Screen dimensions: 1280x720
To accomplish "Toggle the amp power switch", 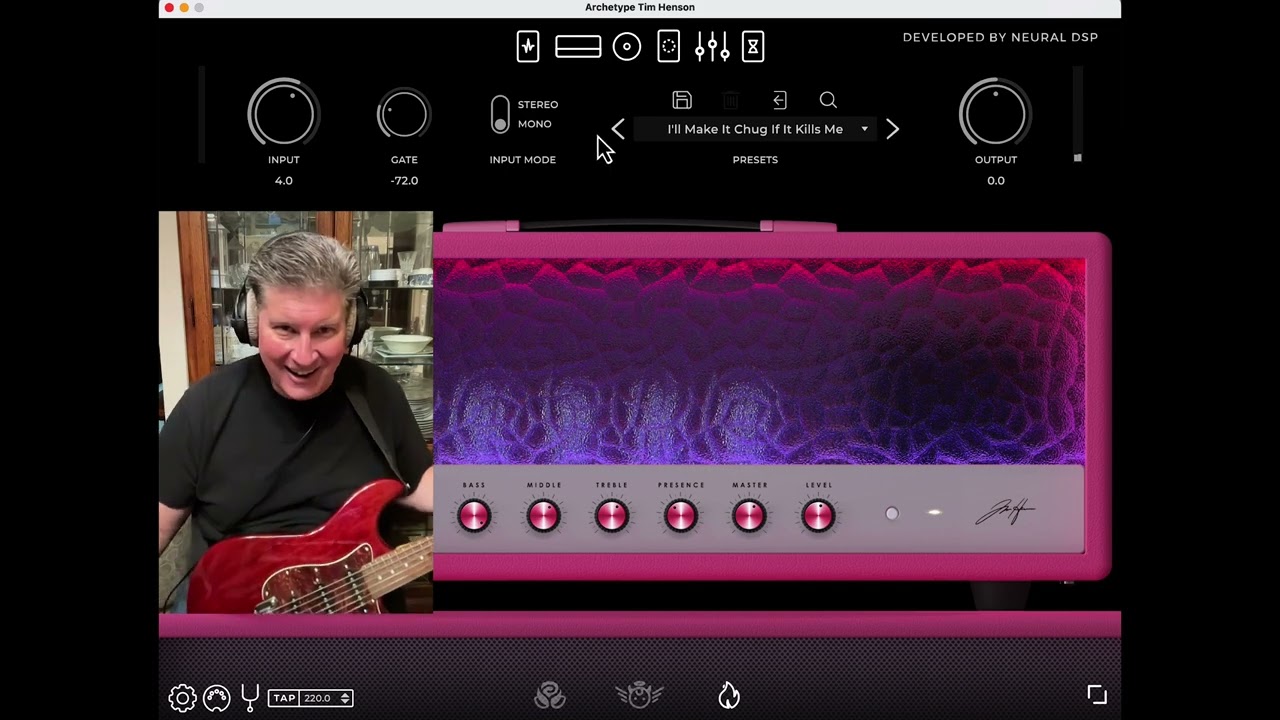I will coord(892,513).
